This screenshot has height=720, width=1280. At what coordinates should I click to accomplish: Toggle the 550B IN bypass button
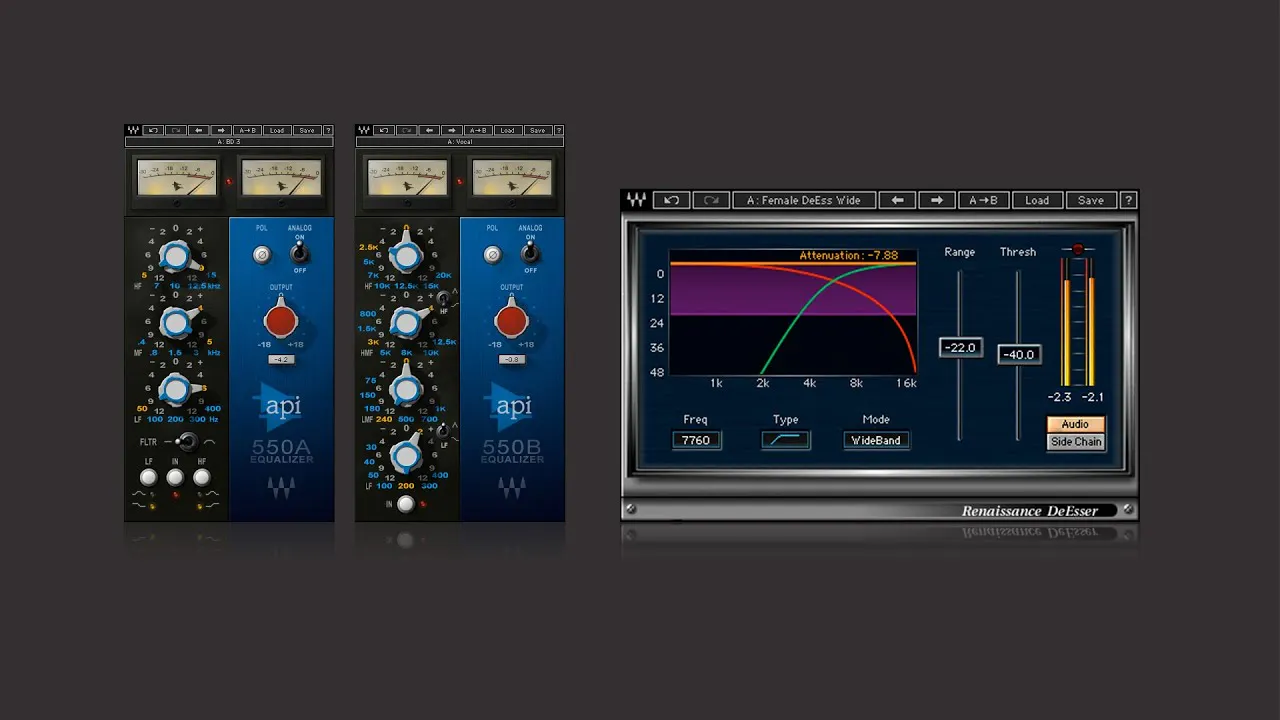pos(405,504)
